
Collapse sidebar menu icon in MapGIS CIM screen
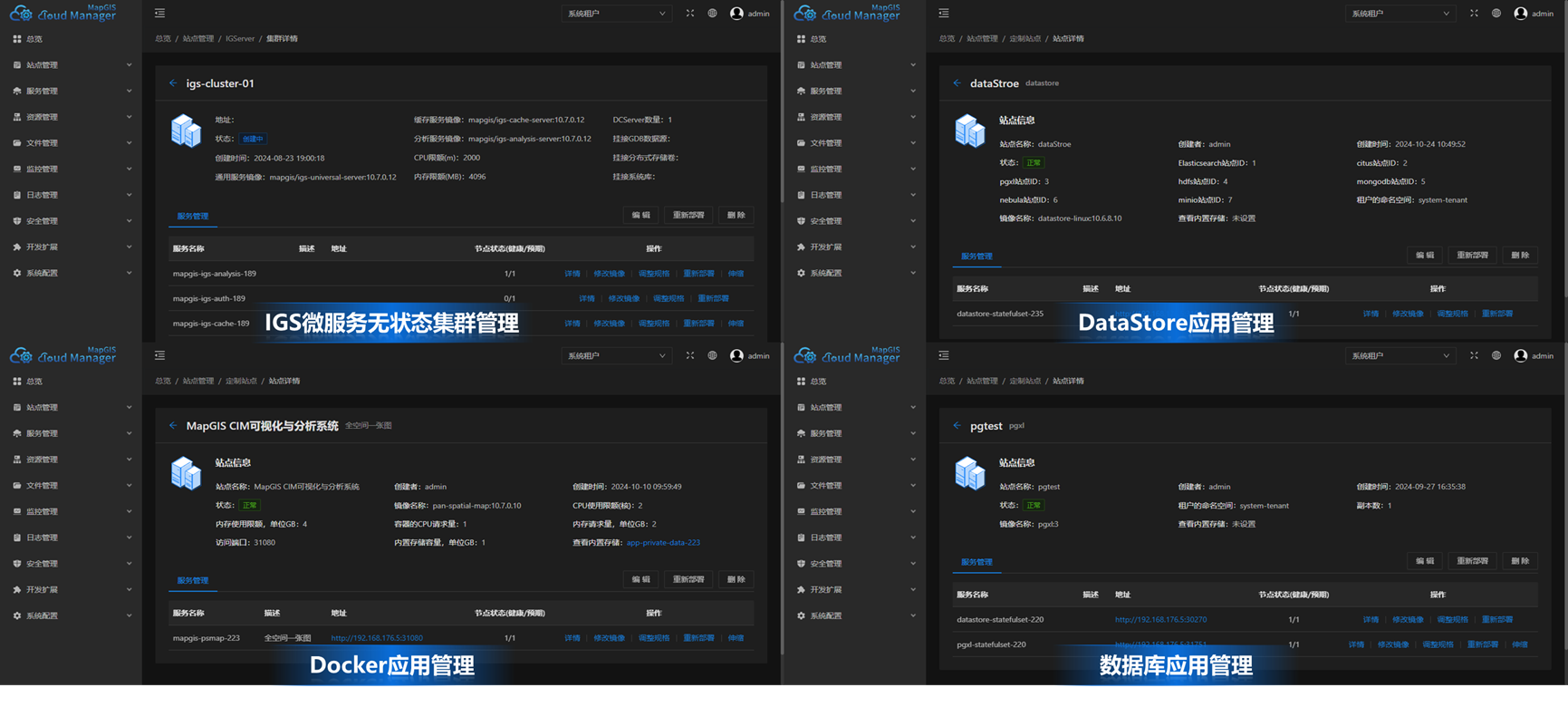(159, 356)
